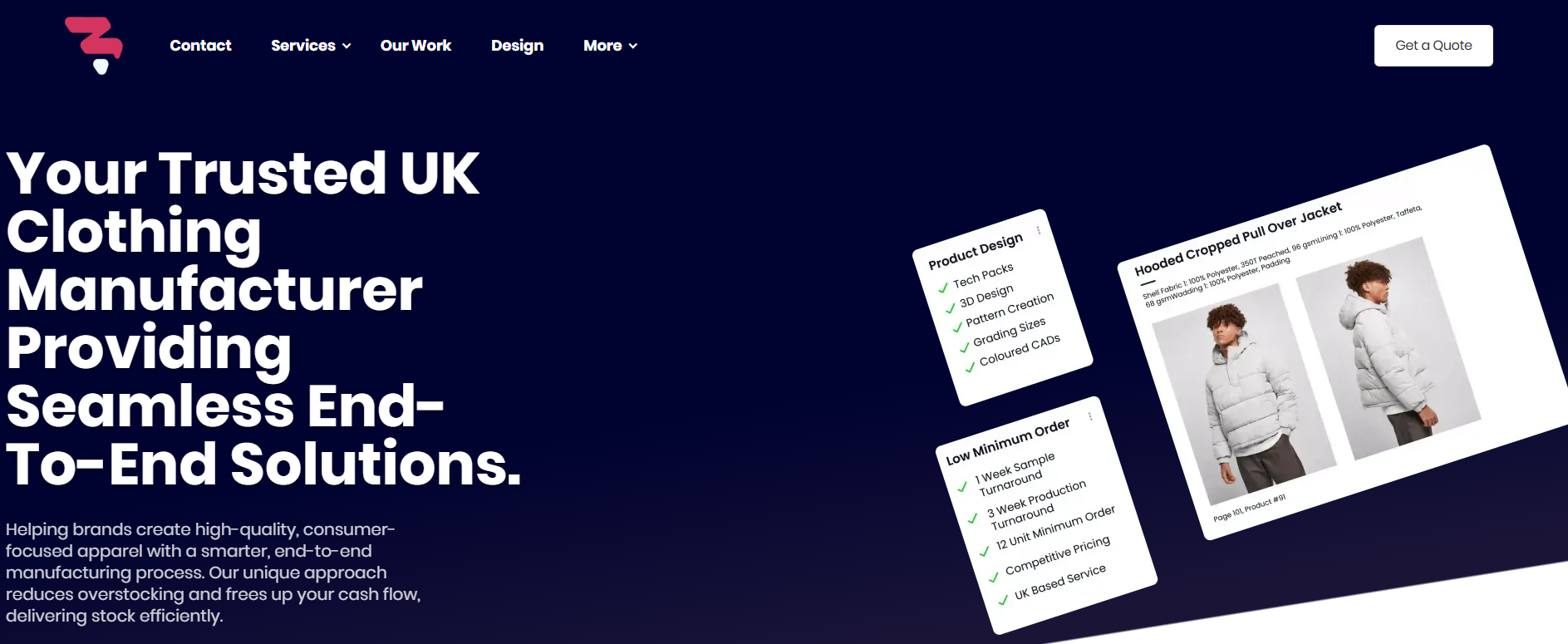Click the red company logo
Viewport: 1568px width, 644px height.
click(94, 44)
